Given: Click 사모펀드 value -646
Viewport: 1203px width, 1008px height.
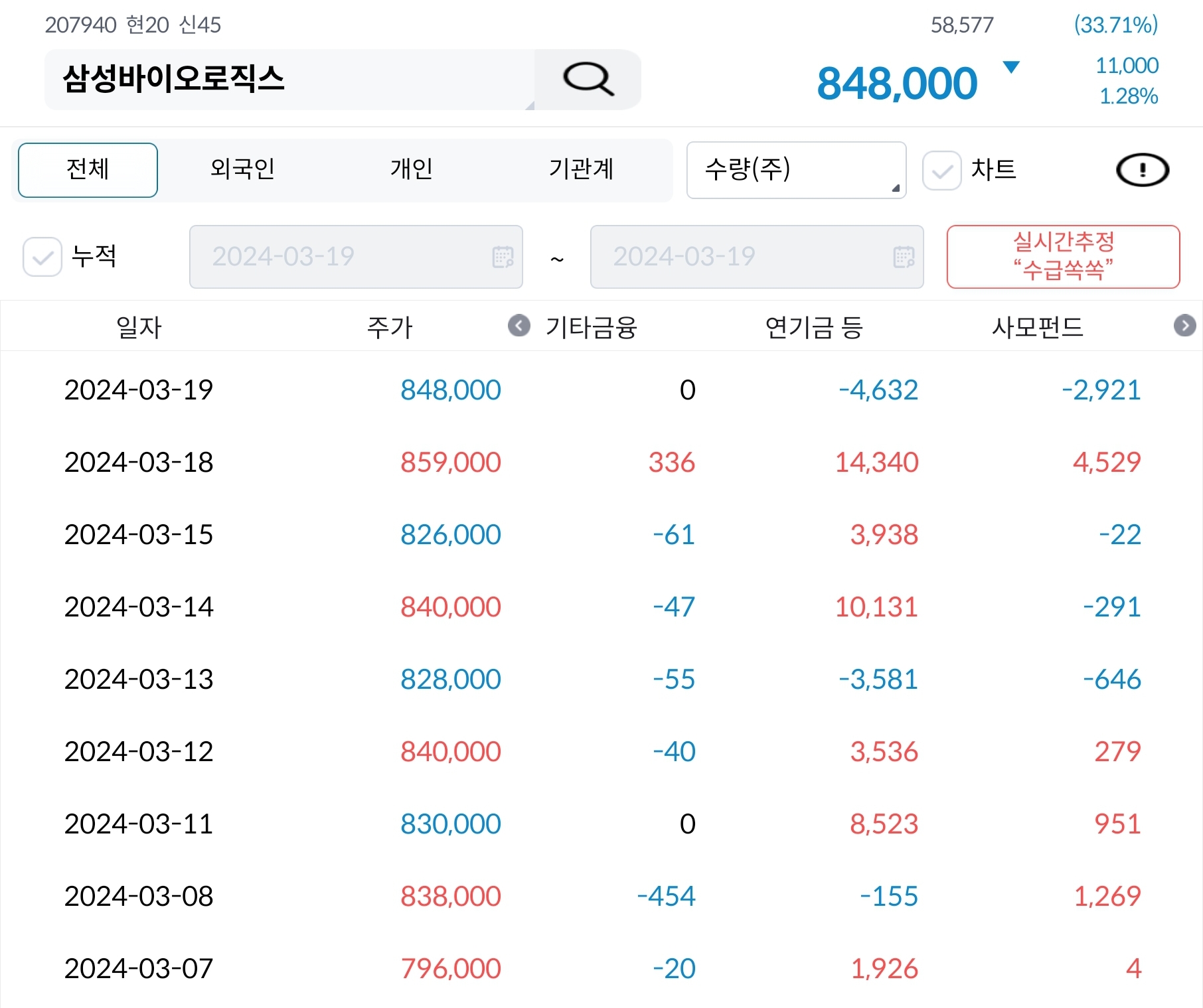Looking at the screenshot, I should 1112,679.
